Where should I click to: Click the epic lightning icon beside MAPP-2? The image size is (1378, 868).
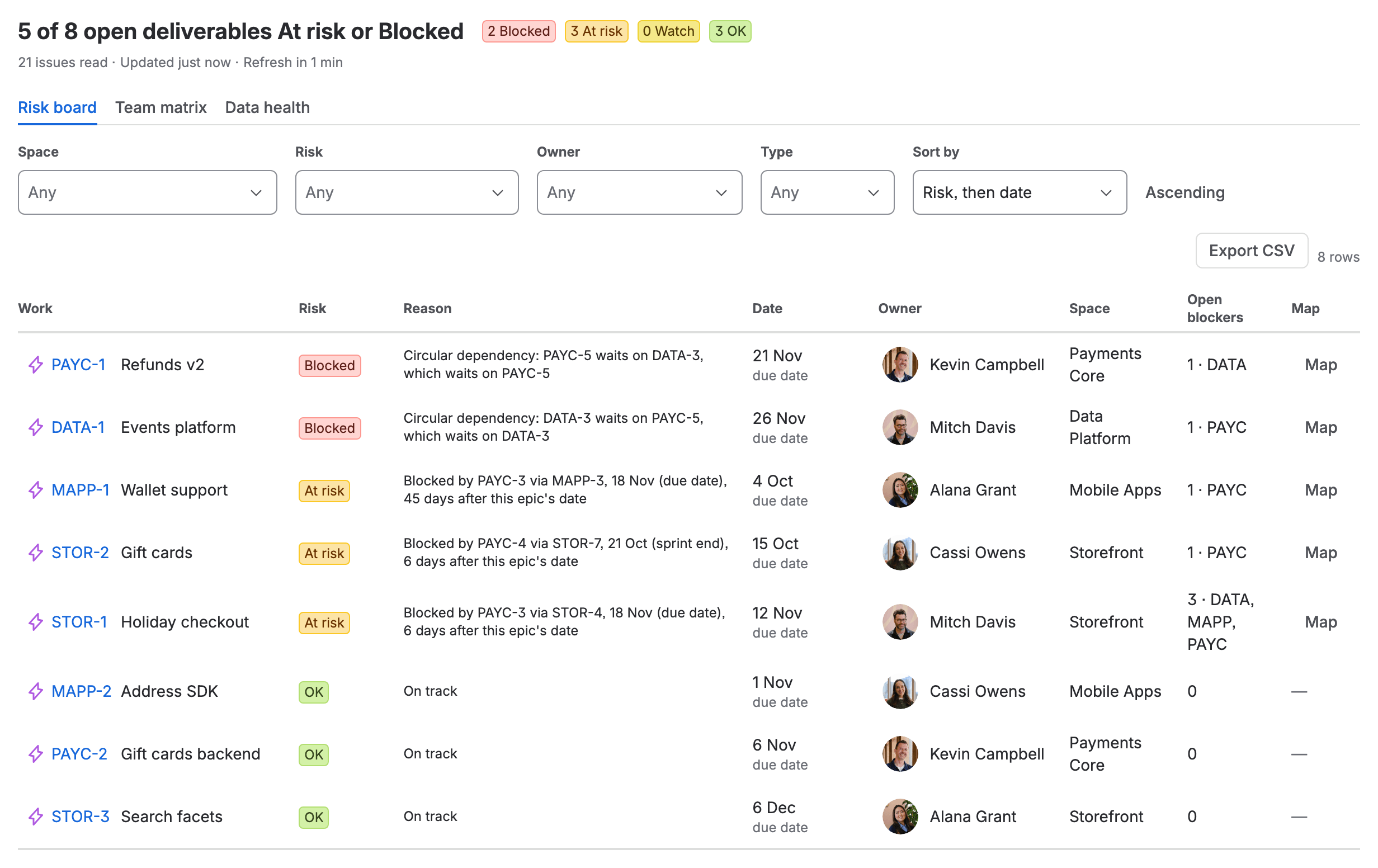click(x=35, y=691)
